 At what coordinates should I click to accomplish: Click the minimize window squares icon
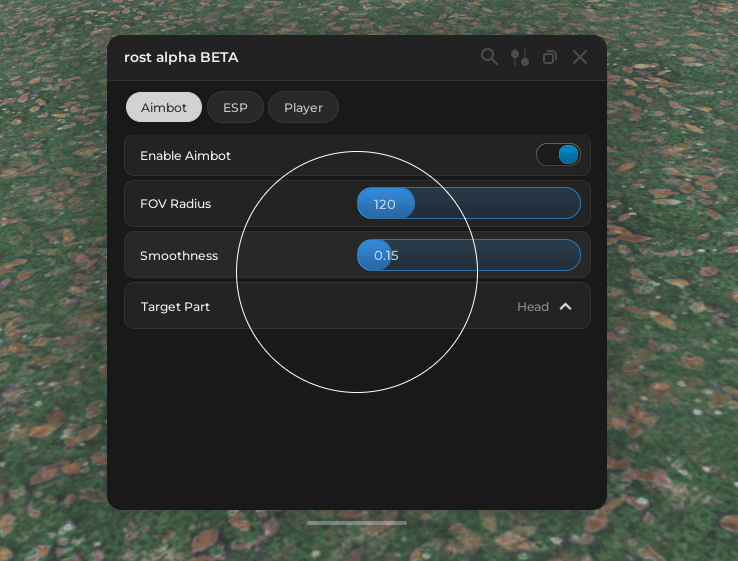pos(550,57)
